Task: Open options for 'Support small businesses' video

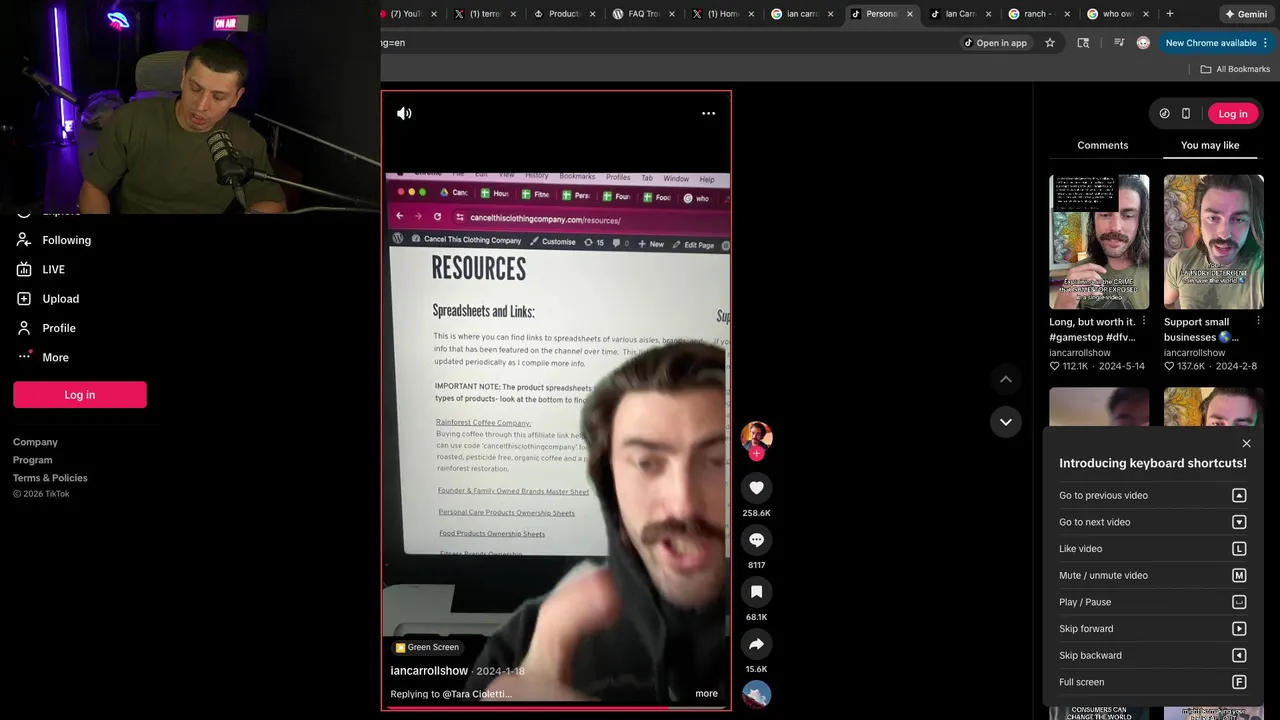Action: point(1258,321)
